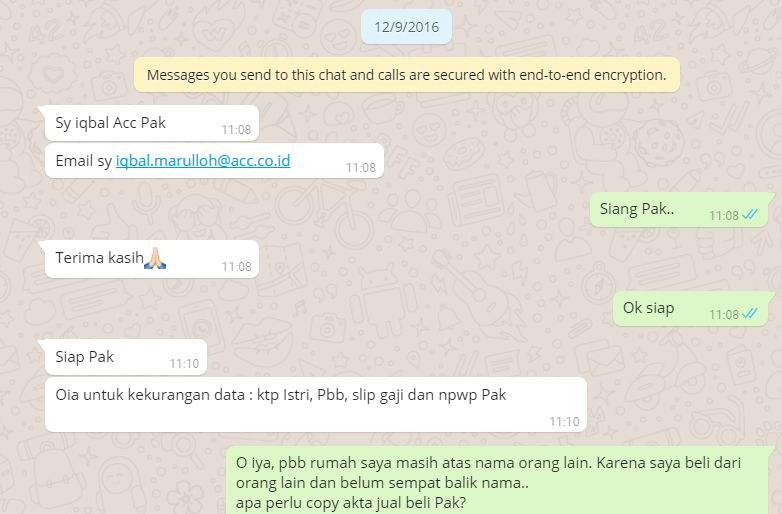Image resolution: width=782 pixels, height=514 pixels.
Task: Click the end-to-end encryption notice
Action: coord(406,75)
